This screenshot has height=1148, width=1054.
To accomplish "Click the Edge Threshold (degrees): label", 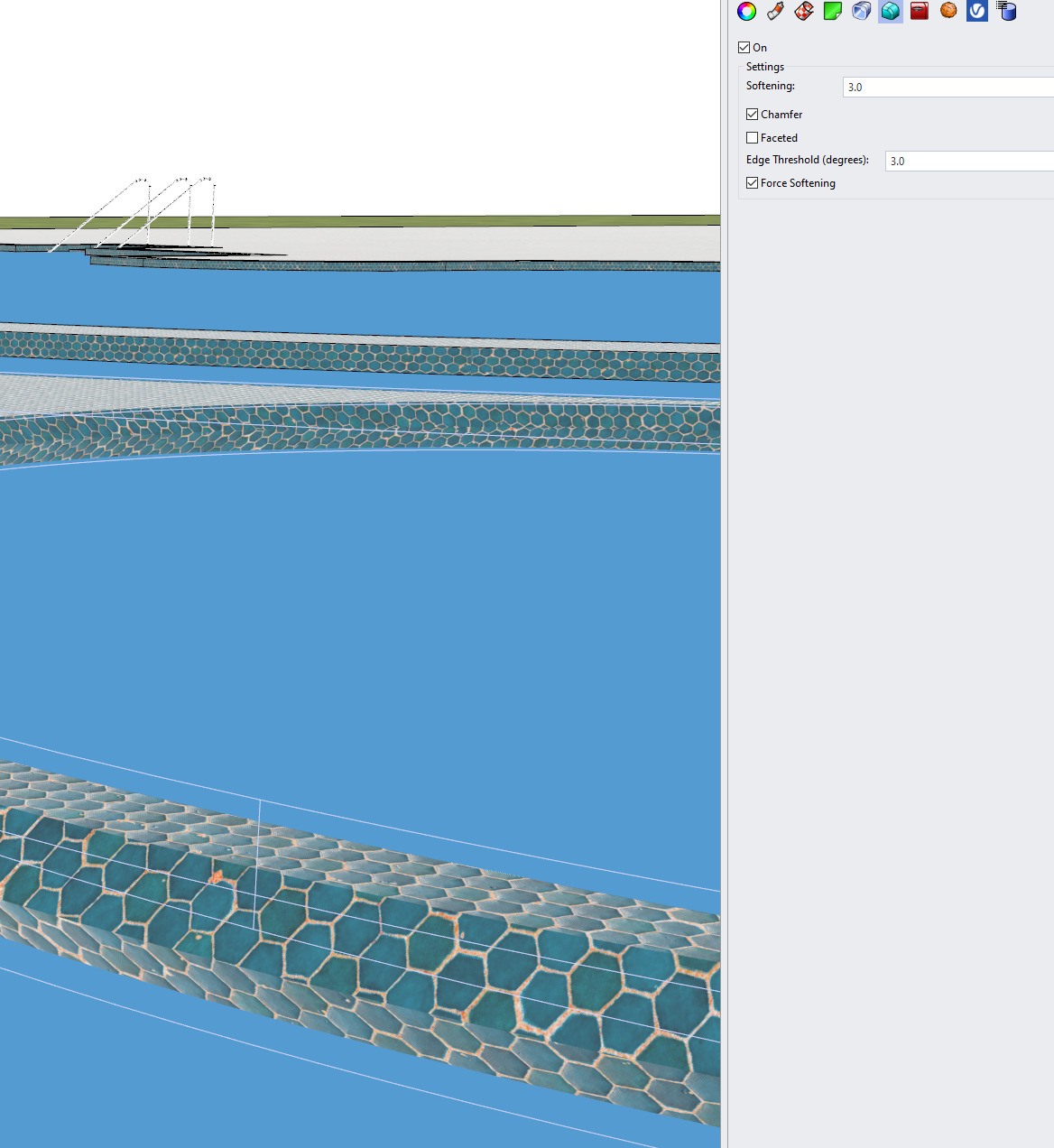I will [808, 160].
